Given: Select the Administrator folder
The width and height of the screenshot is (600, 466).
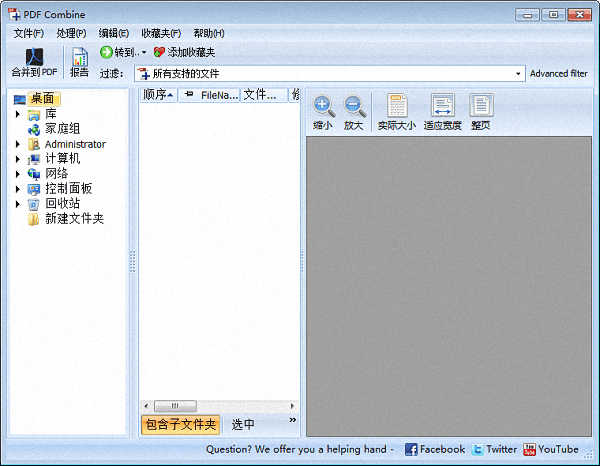Looking at the screenshot, I should [75, 144].
